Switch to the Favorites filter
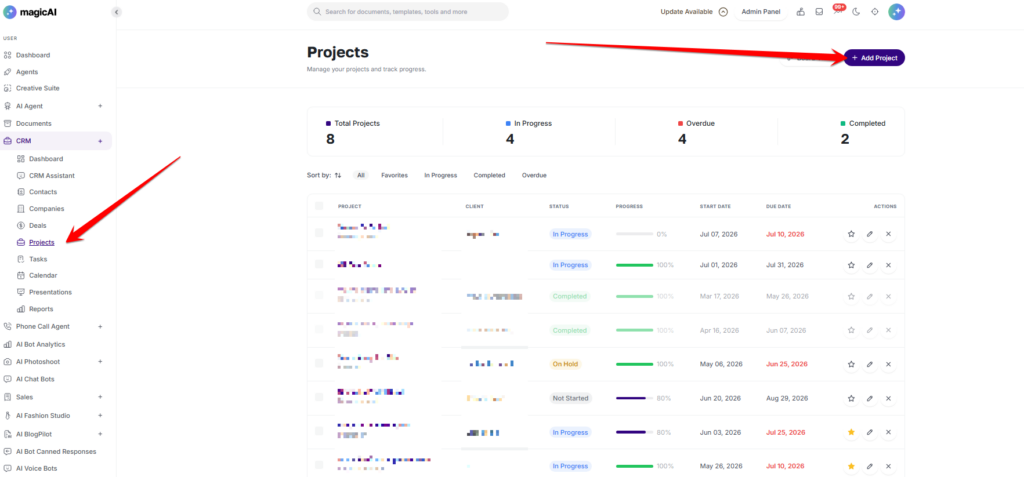Image resolution: width=1024 pixels, height=477 pixels. (x=394, y=175)
